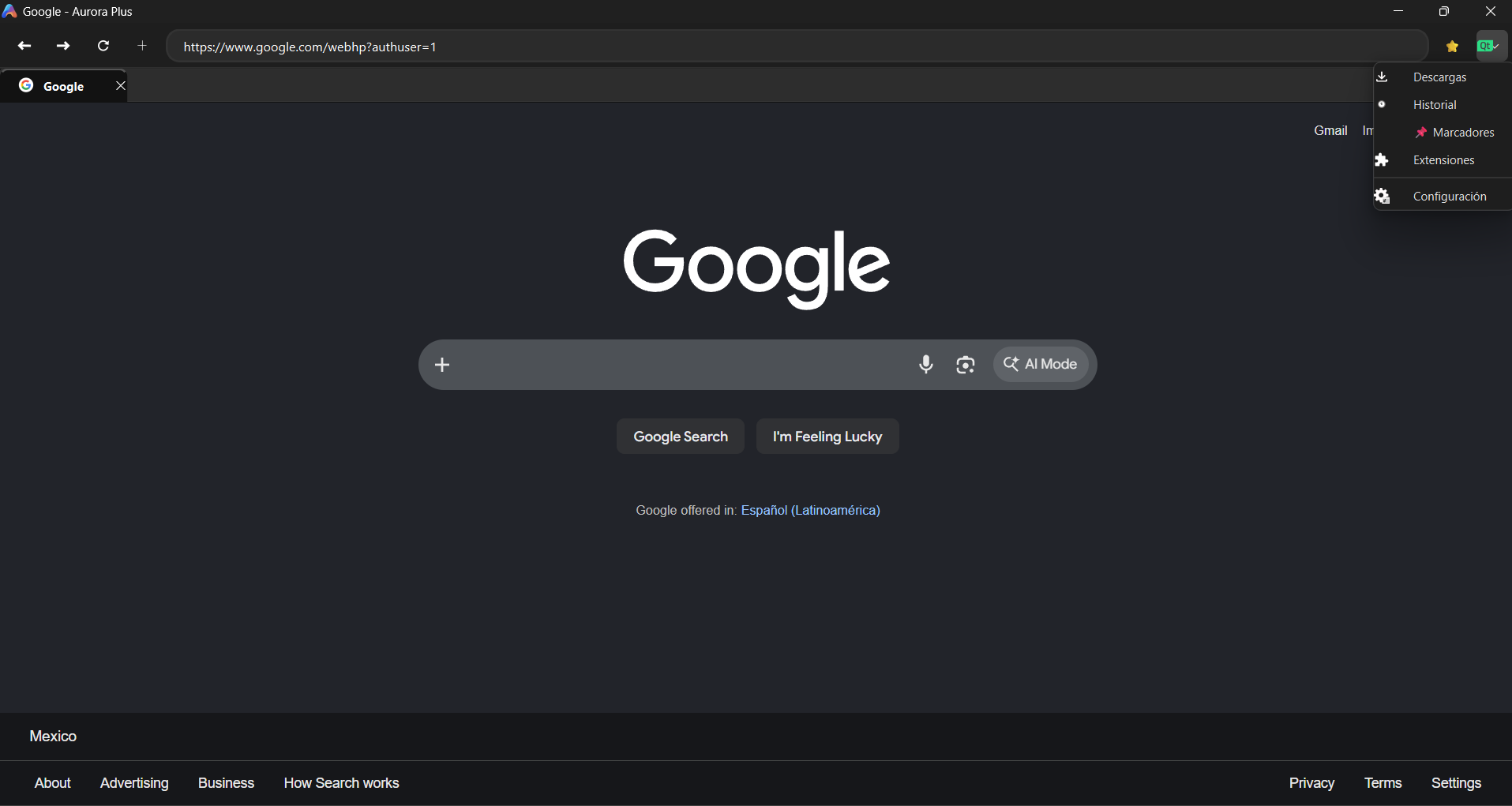Click the Google favicon on the tab

26,85
